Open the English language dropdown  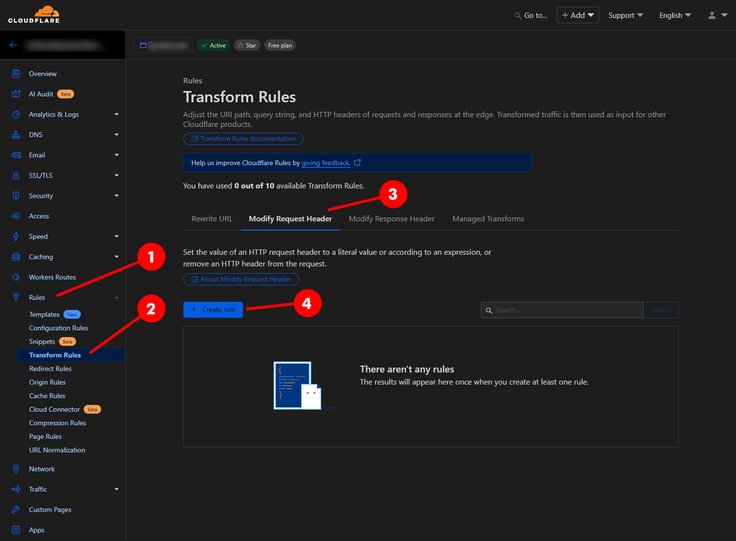pyautogui.click(x=675, y=15)
